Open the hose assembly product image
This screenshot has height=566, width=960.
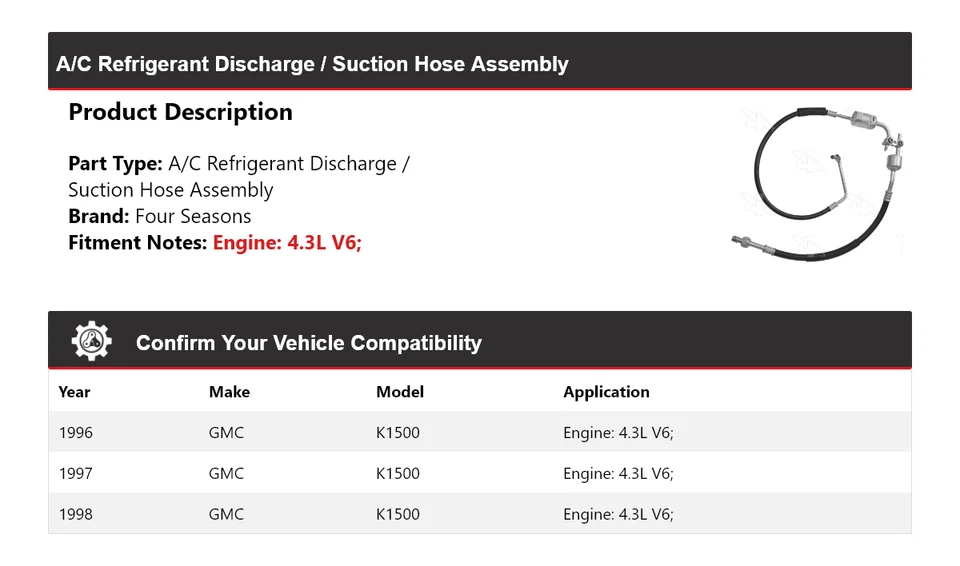click(x=819, y=182)
